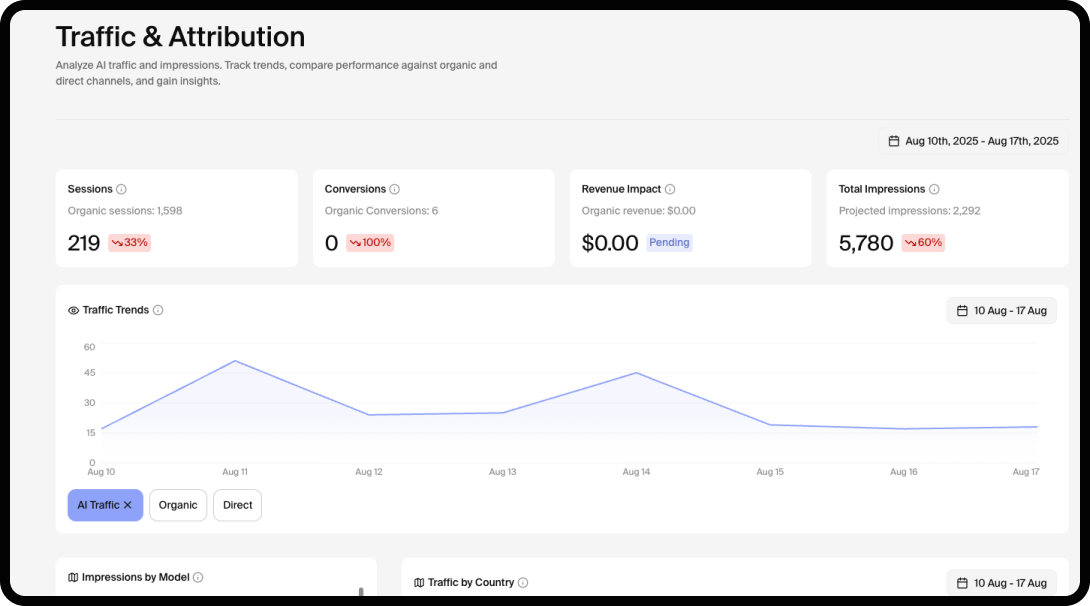The height and width of the screenshot is (606, 1090).
Task: Click the Aug 11 peak on the chart
Action: [235, 361]
